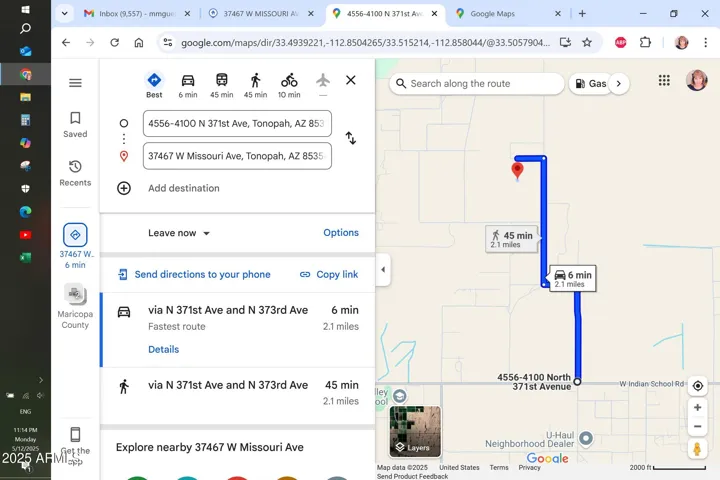Close the Gmail Inbox tab
720x480 pixels.
point(187,14)
